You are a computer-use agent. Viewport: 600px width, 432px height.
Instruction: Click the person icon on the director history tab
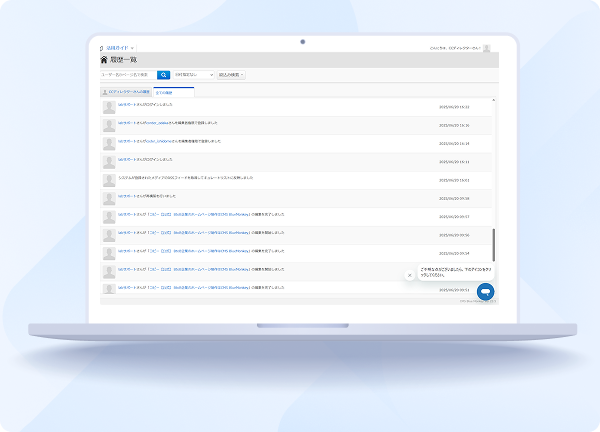point(105,92)
